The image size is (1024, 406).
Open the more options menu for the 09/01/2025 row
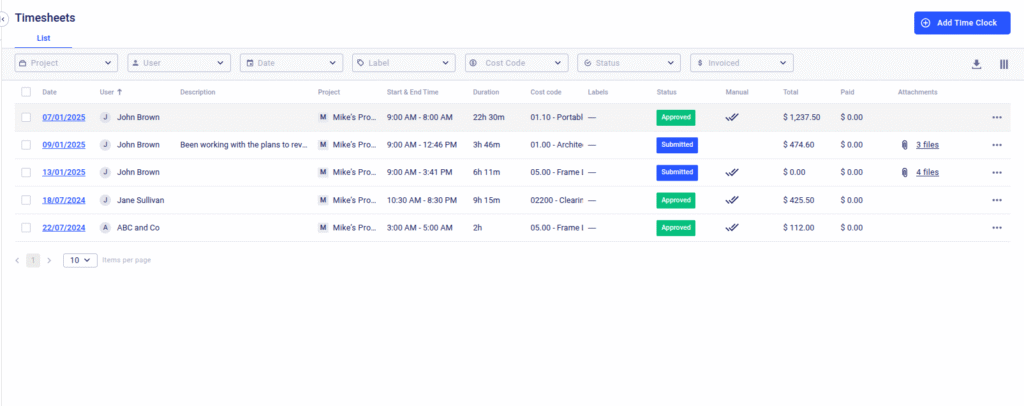coord(997,145)
